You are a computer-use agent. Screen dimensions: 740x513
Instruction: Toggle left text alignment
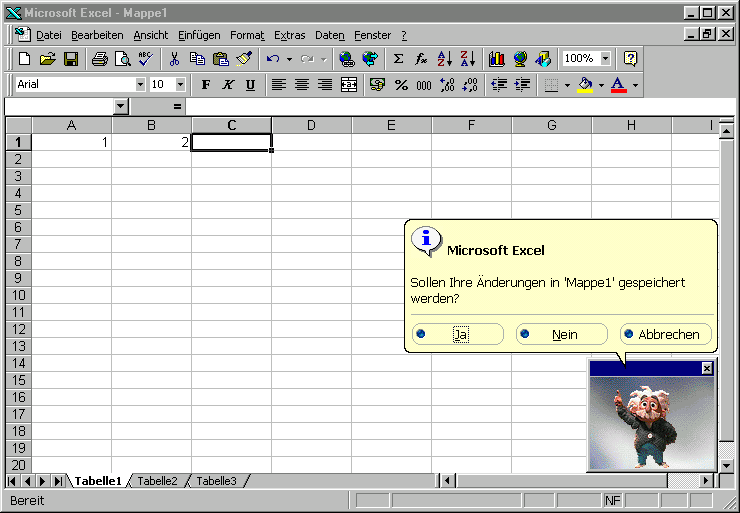point(278,85)
